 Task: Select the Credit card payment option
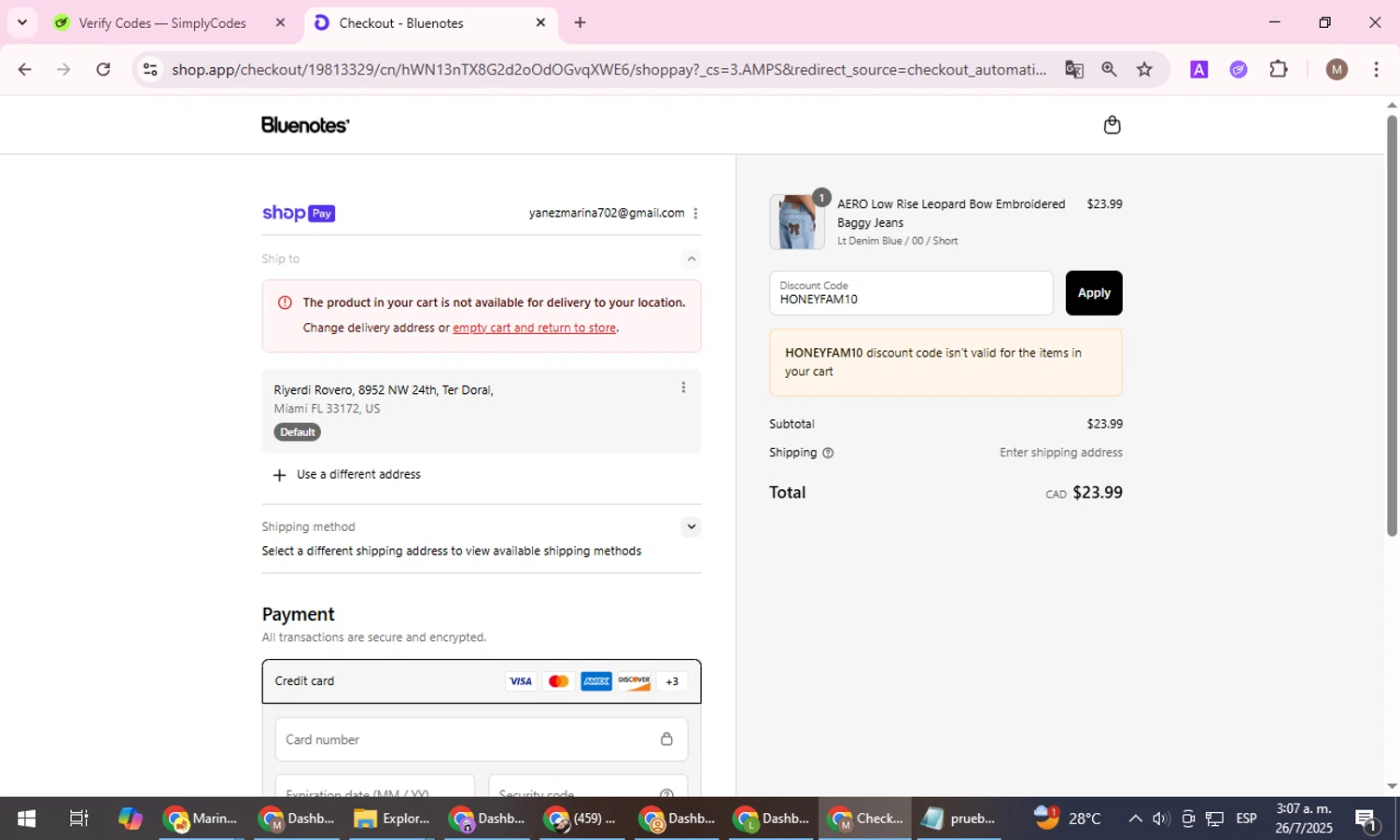(x=482, y=681)
